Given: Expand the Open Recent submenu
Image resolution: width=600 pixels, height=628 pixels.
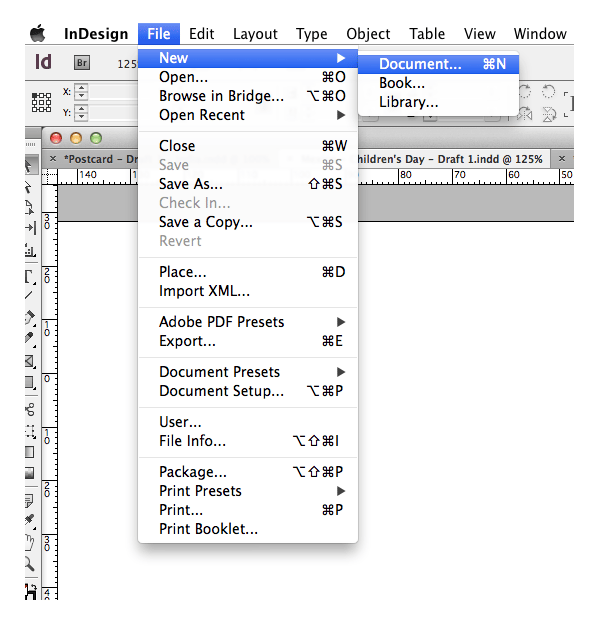Looking at the screenshot, I should (x=341, y=115).
